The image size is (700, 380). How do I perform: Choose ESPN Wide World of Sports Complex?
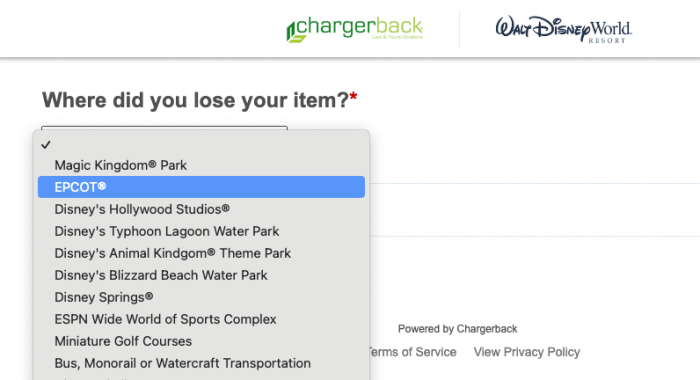coord(201,319)
